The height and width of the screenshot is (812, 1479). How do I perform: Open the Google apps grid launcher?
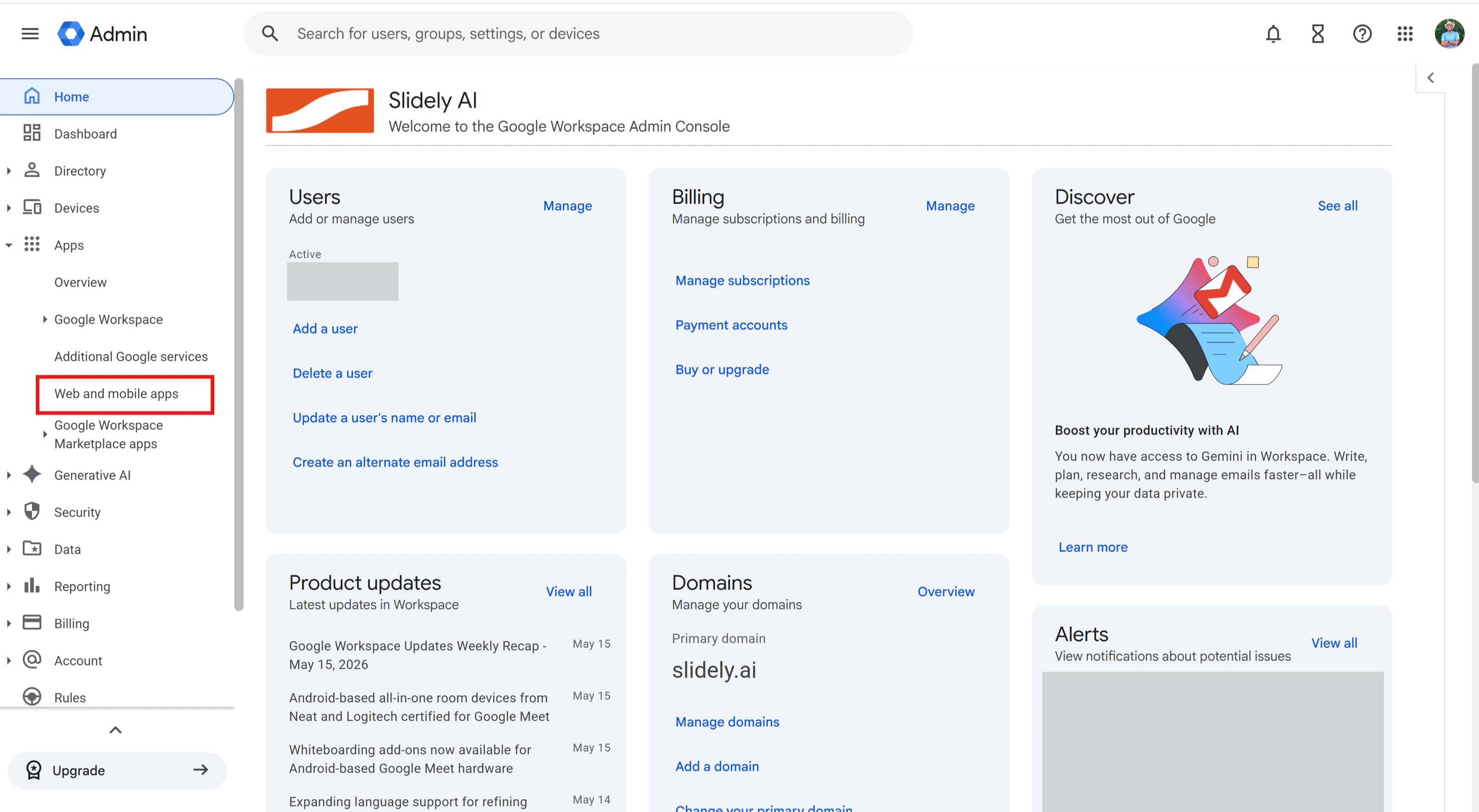tap(1404, 34)
